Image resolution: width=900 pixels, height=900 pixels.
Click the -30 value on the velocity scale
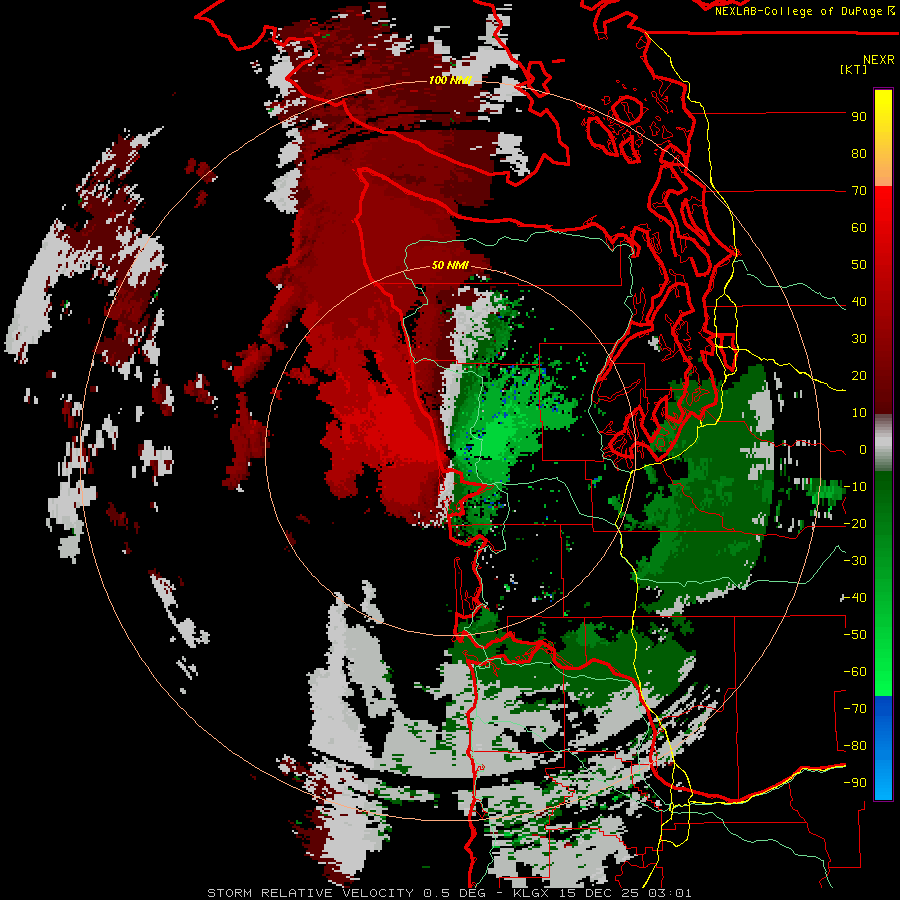[x=855, y=561]
